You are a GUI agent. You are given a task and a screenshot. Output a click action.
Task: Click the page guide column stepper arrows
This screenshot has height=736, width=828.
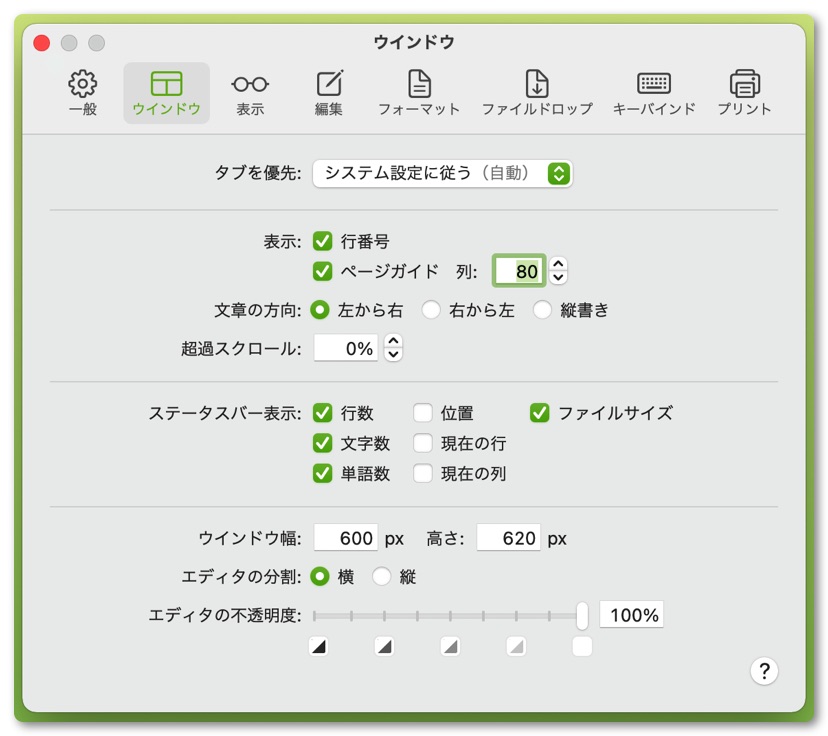click(559, 271)
